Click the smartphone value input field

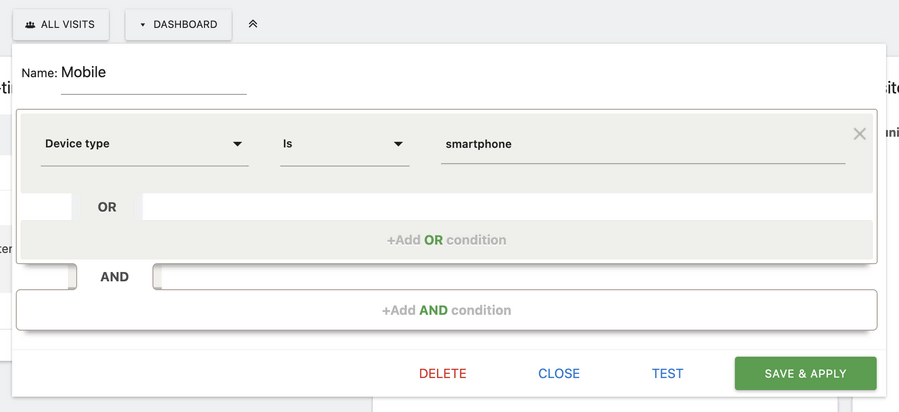pos(642,144)
